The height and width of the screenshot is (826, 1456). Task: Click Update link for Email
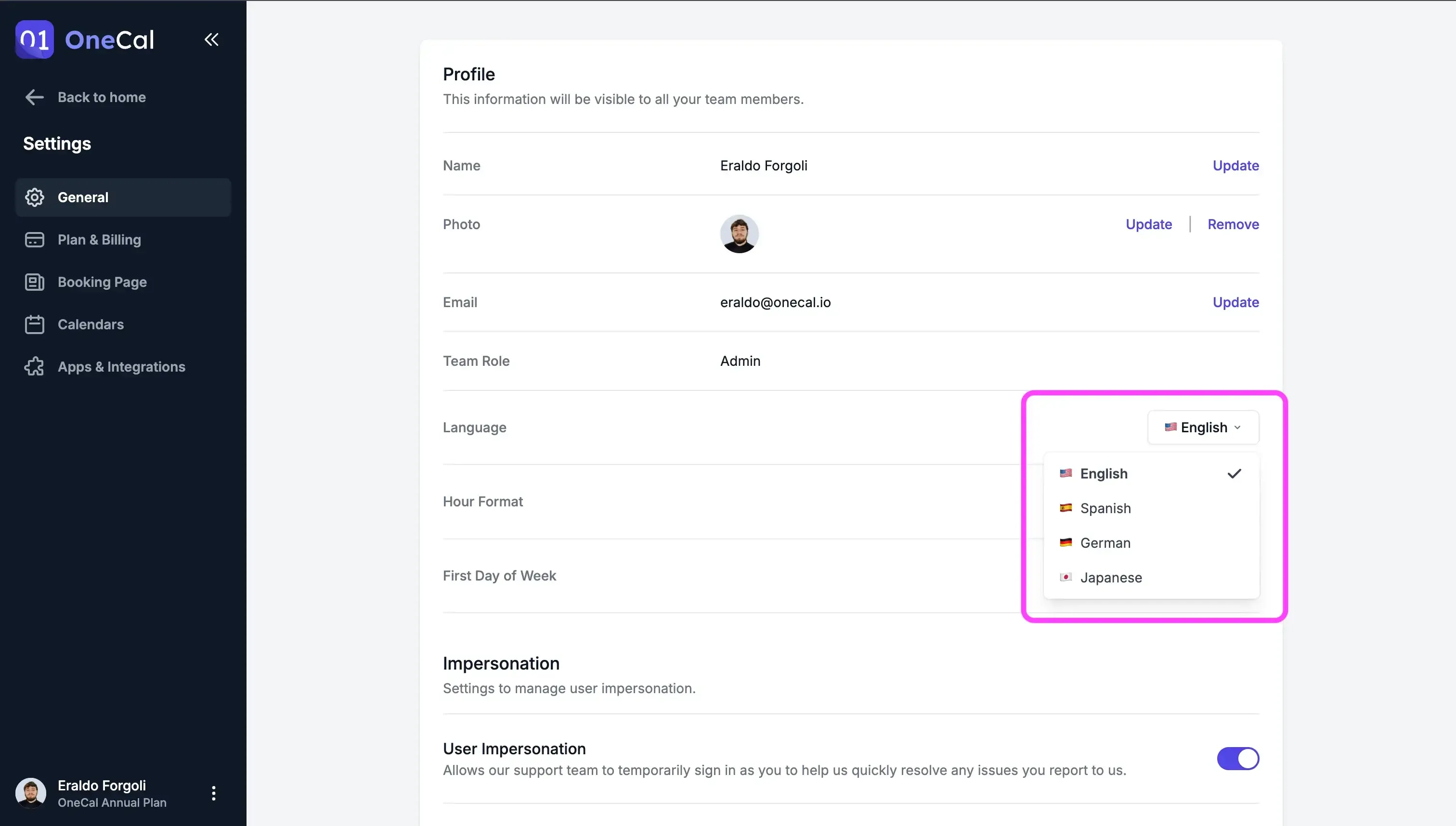(1235, 302)
